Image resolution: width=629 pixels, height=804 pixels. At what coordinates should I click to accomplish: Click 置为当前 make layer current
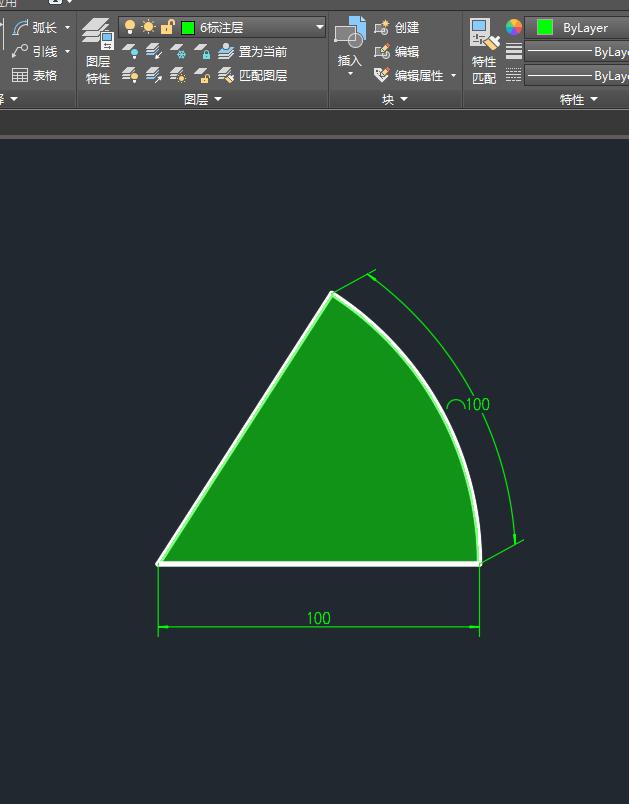click(253, 51)
